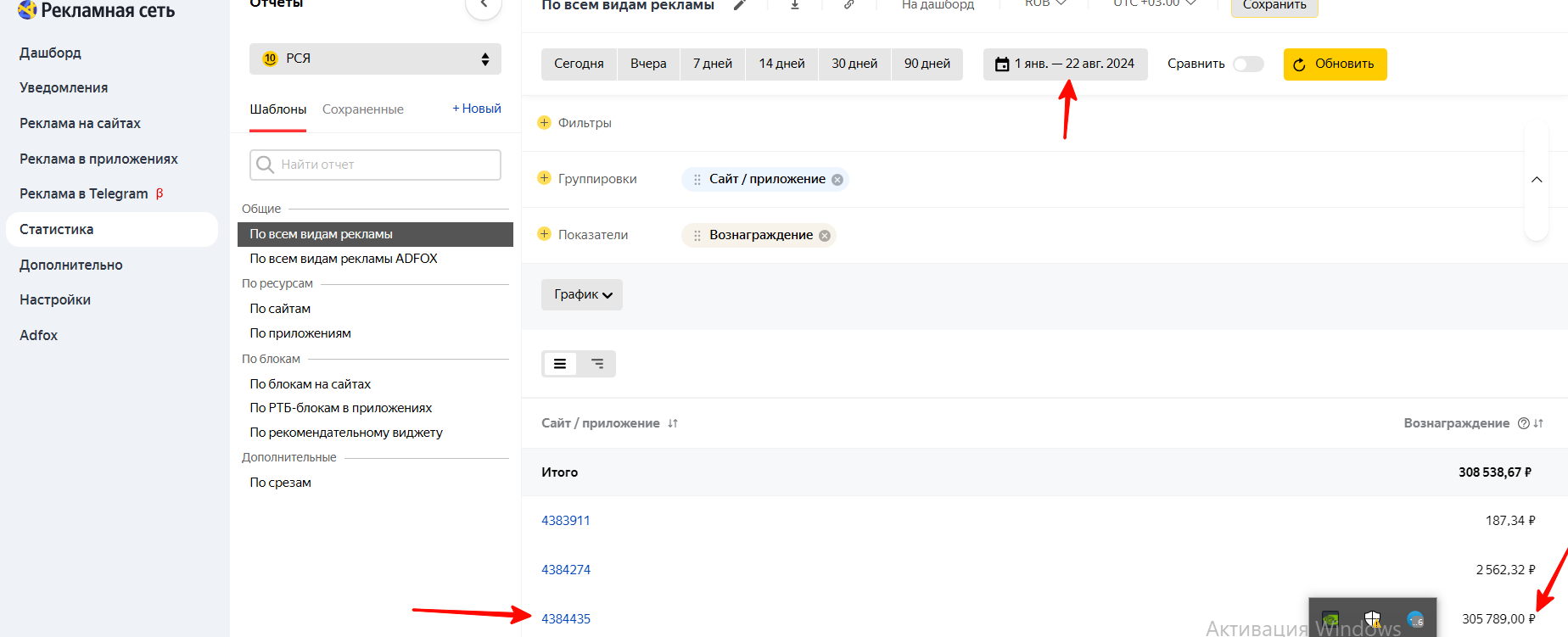Open the UTC +03:00 timezone dropdown

[1155, 4]
